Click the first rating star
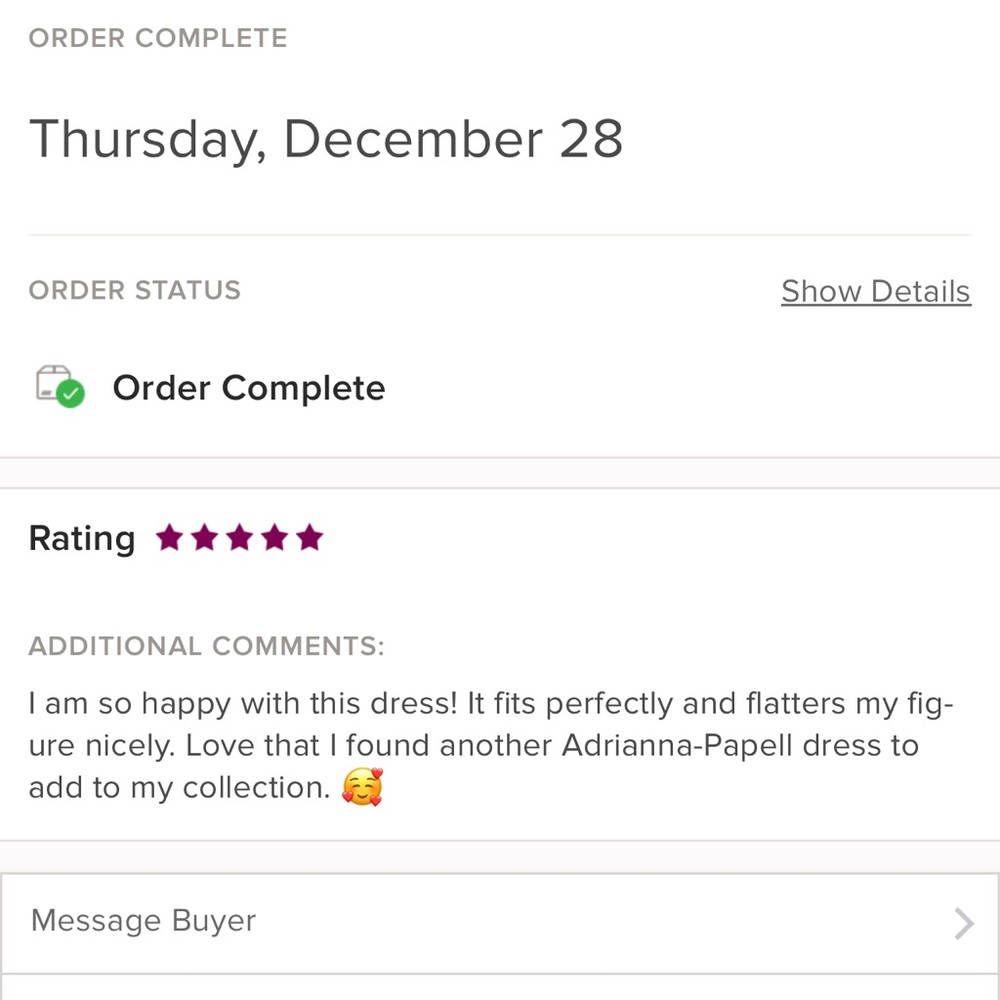Screen dimensions: 1000x1000 click(x=170, y=539)
